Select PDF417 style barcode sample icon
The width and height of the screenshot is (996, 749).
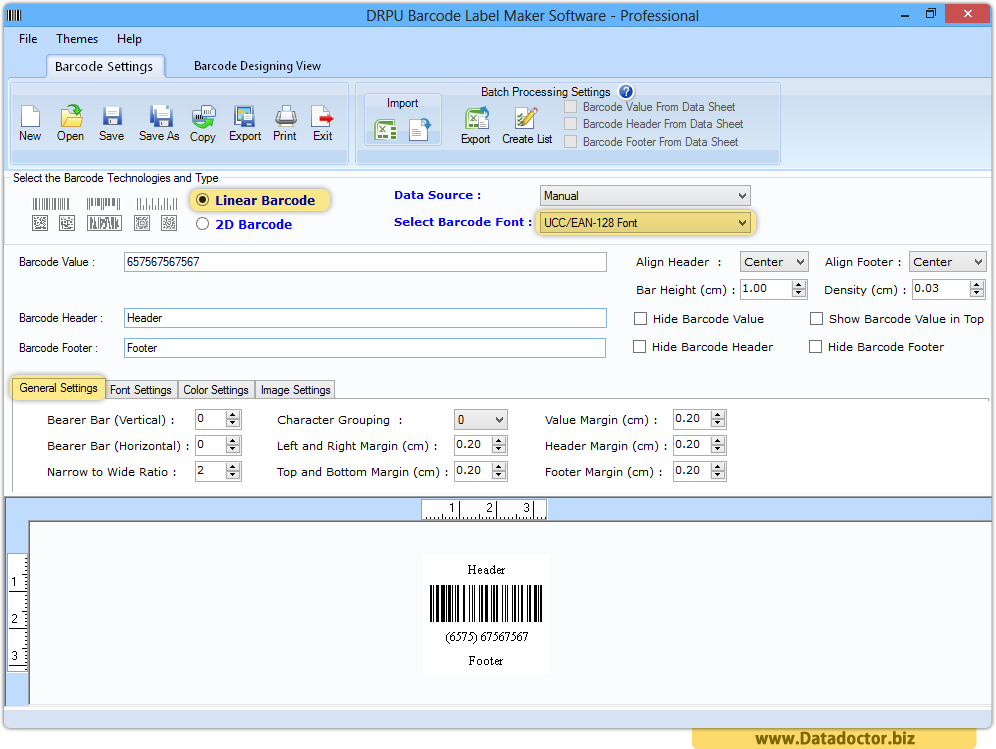tap(104, 223)
